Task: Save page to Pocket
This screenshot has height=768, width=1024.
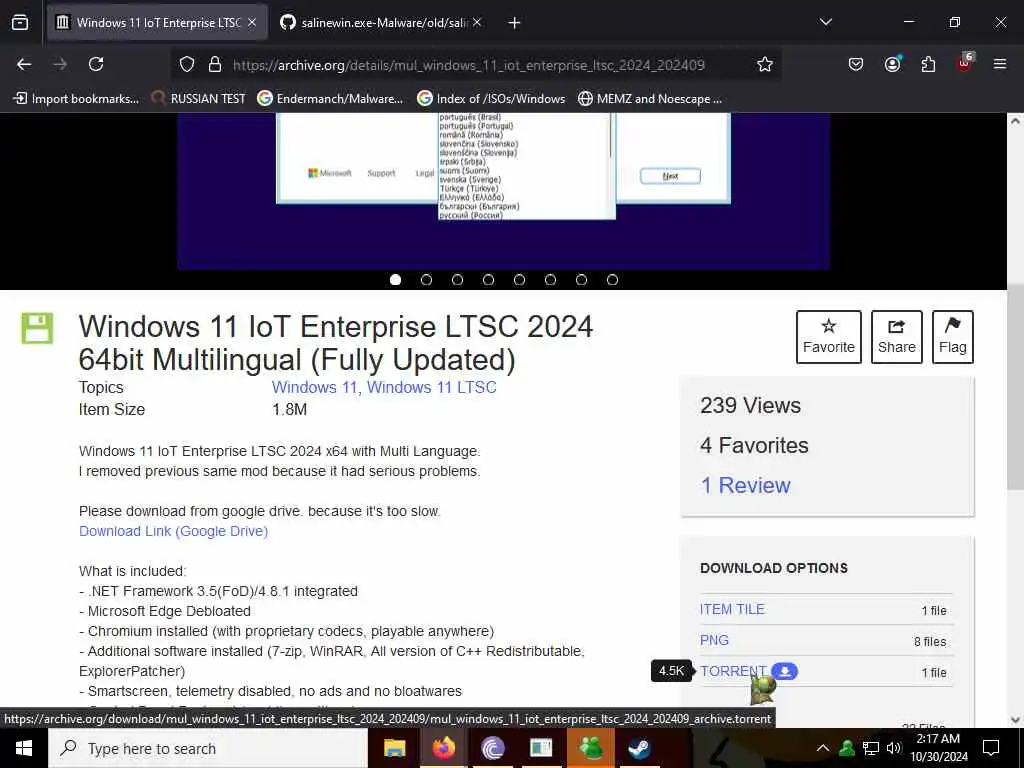Action: pos(856,64)
